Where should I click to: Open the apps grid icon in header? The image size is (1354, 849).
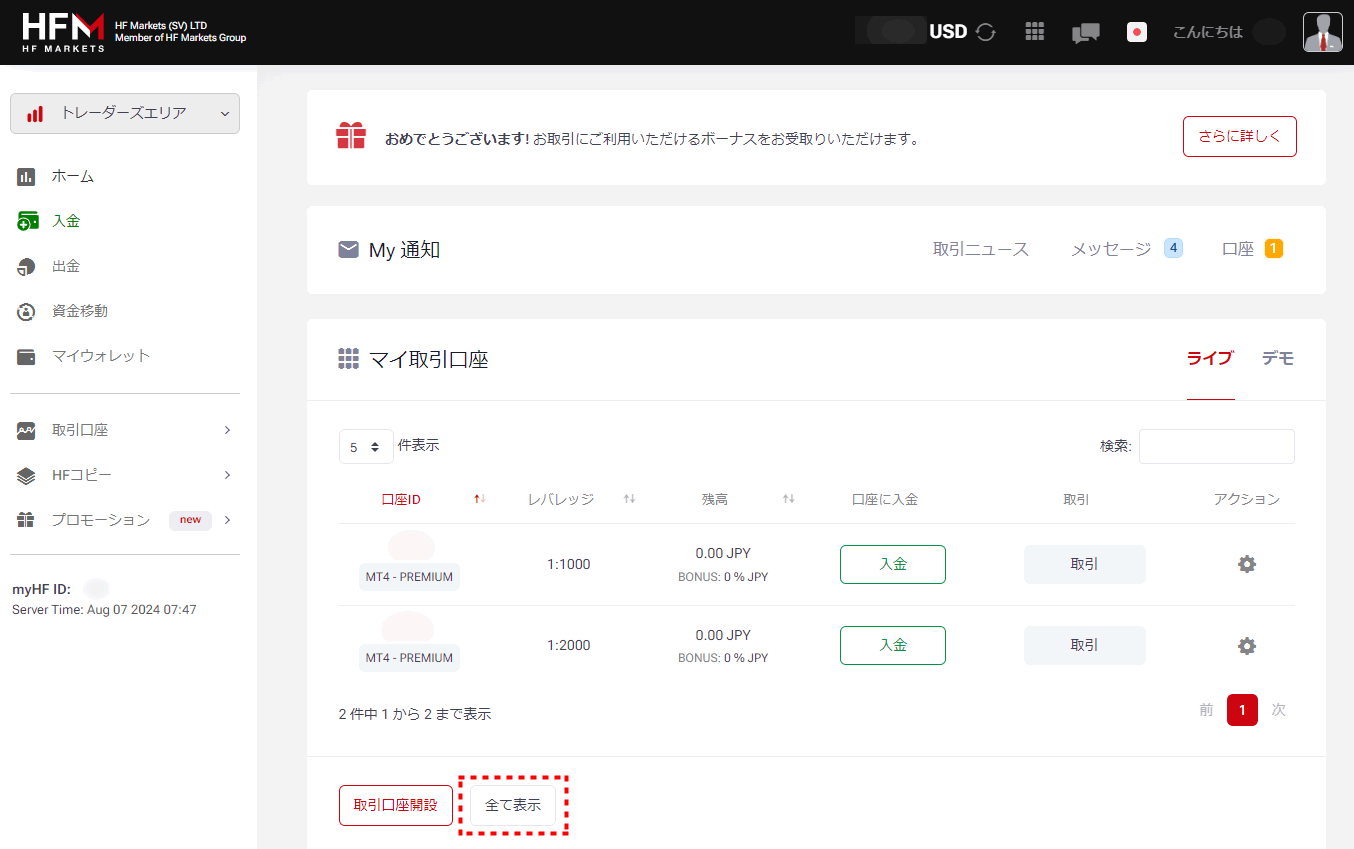click(x=1035, y=32)
